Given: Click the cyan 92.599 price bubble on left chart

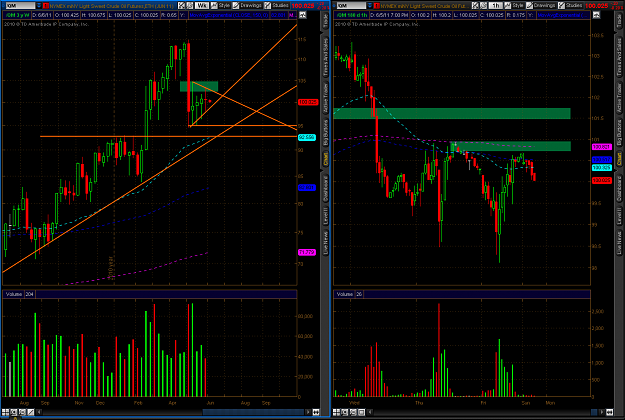Looking at the screenshot, I should click(307, 137).
